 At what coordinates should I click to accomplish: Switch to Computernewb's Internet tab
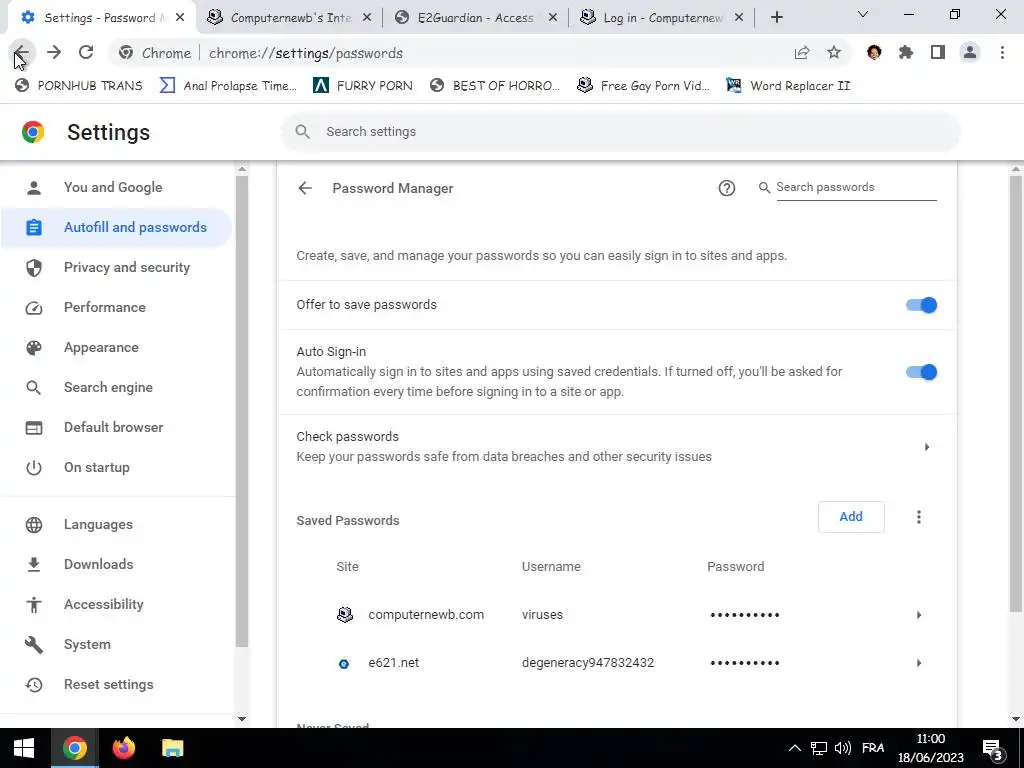(291, 18)
